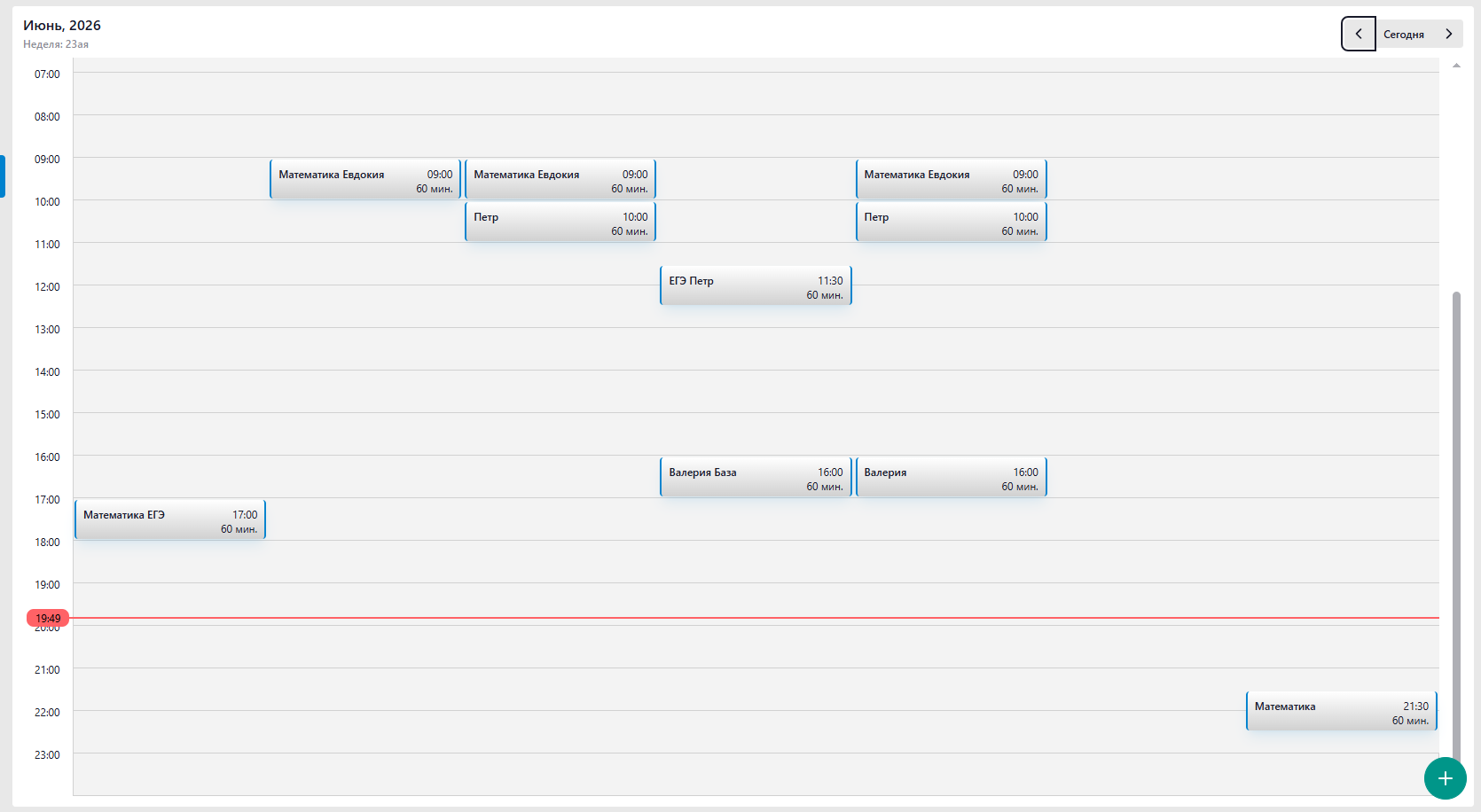Click the scrollbar up arrow

[x=1456, y=66]
